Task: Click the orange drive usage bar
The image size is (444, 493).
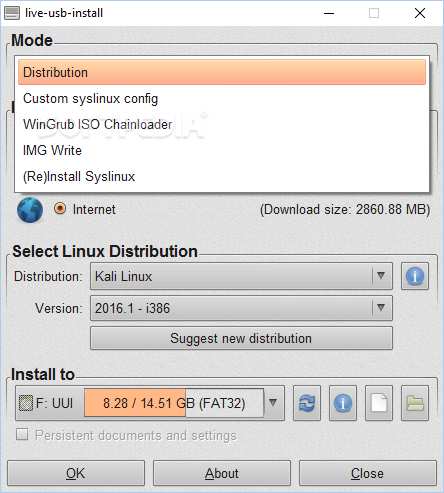Action: (x=135, y=402)
